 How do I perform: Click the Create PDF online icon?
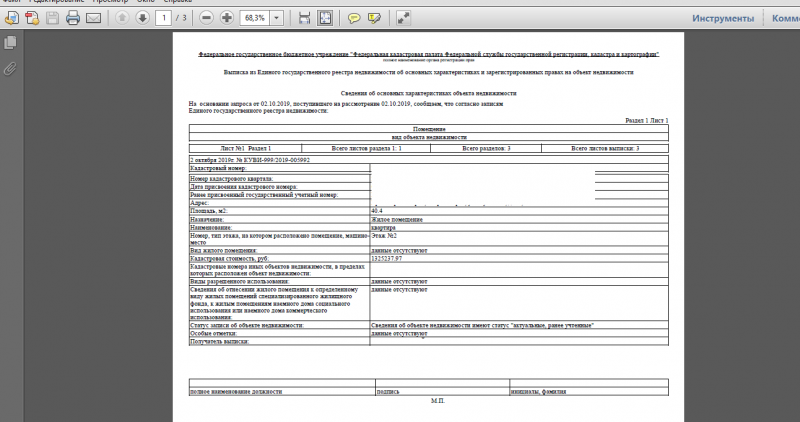[x=31, y=18]
